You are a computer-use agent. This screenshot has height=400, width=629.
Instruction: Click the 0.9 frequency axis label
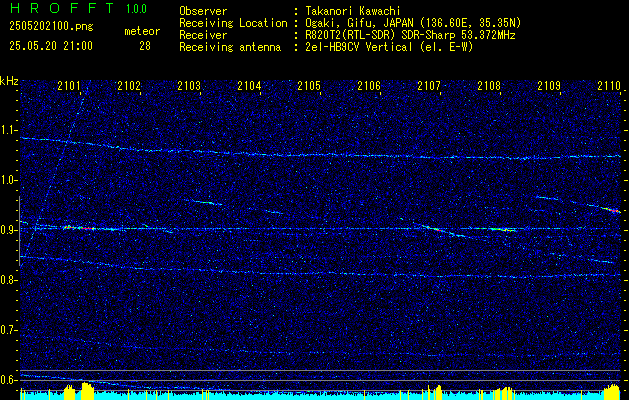pos(9,230)
